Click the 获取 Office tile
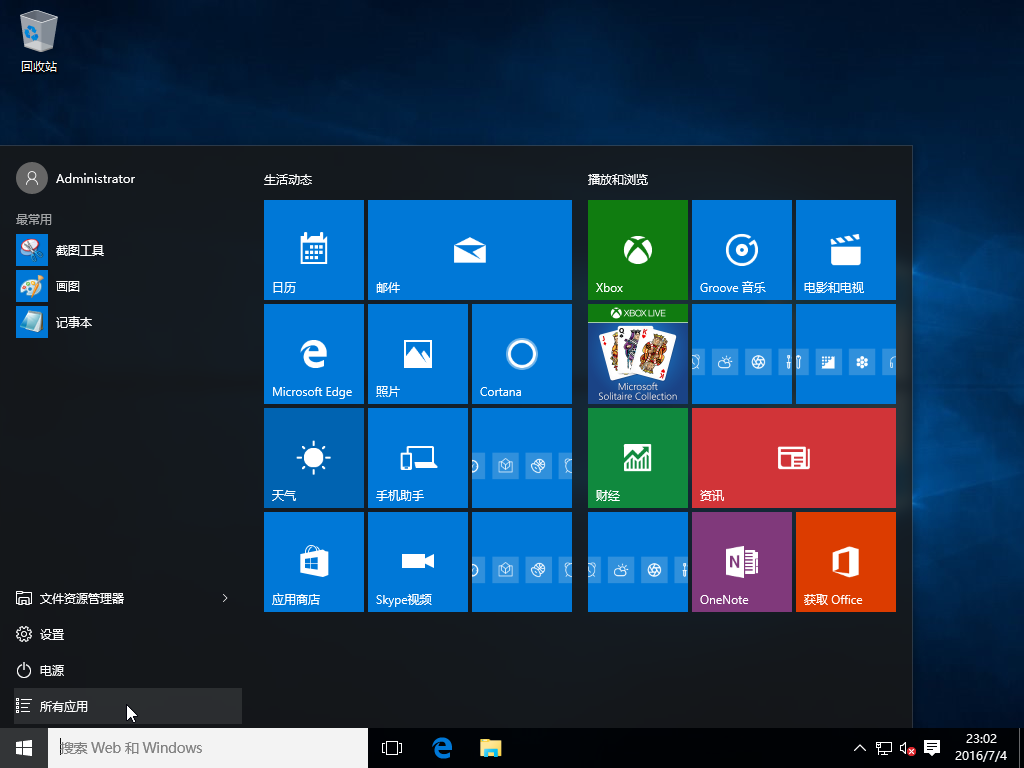Viewport: 1024px width, 768px height. coord(846,562)
